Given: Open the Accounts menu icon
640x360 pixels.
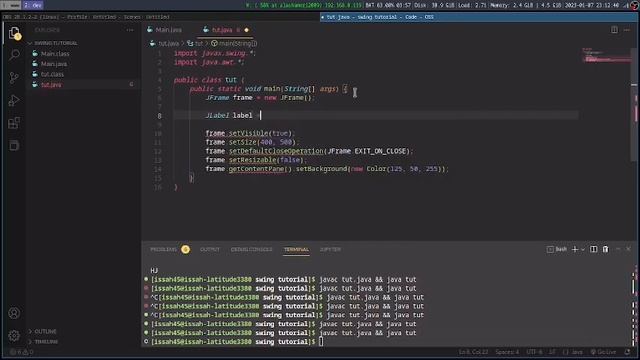Looking at the screenshot, I should tap(14, 313).
